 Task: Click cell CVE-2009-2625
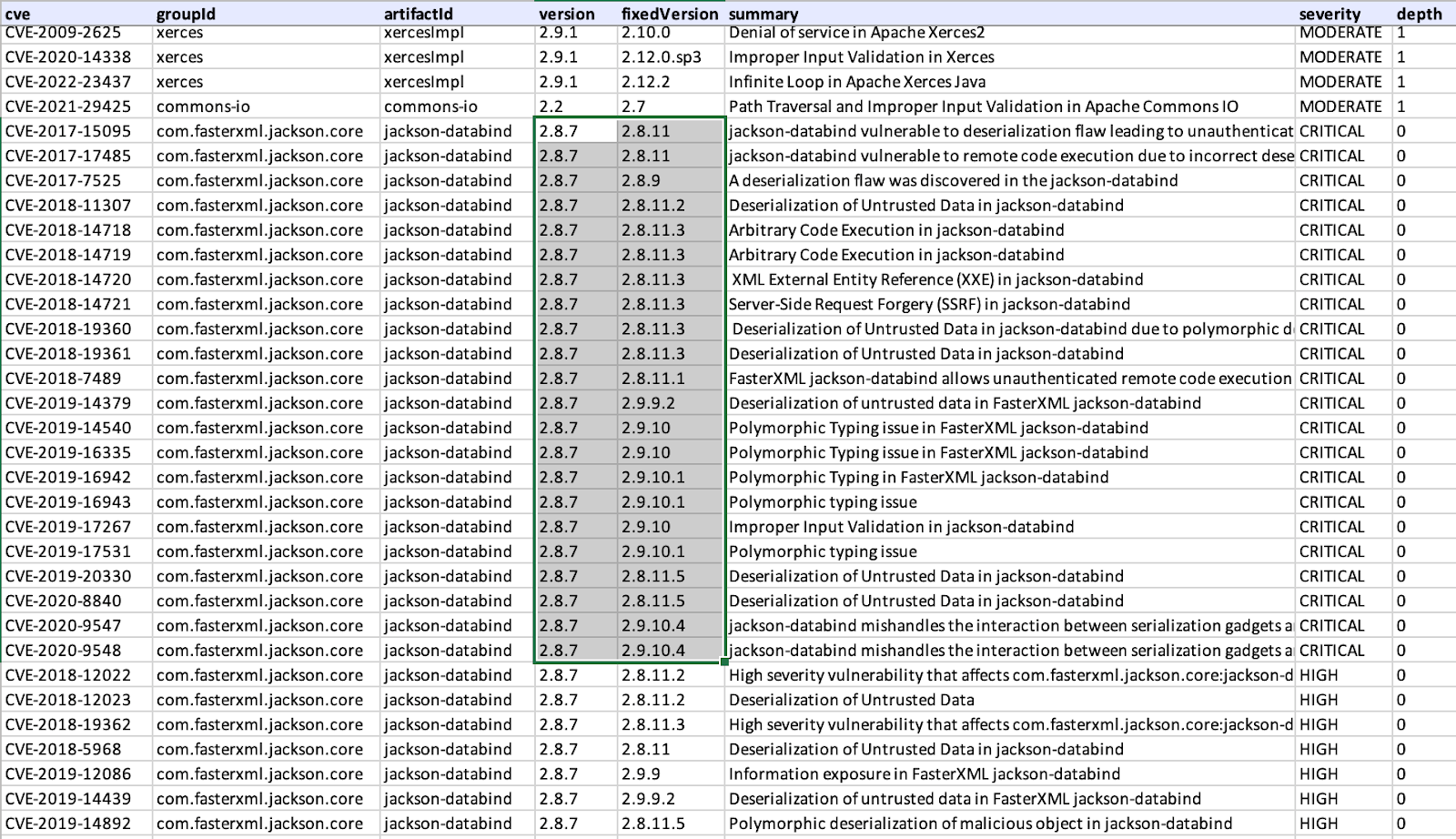click(76, 33)
